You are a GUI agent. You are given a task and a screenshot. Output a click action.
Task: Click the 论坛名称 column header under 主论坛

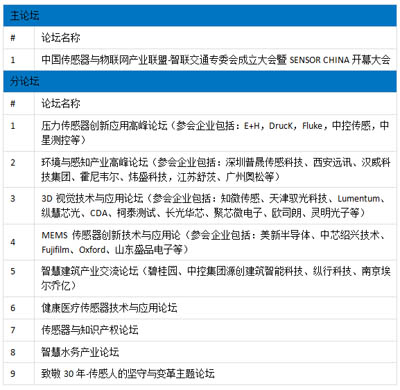coord(61,38)
